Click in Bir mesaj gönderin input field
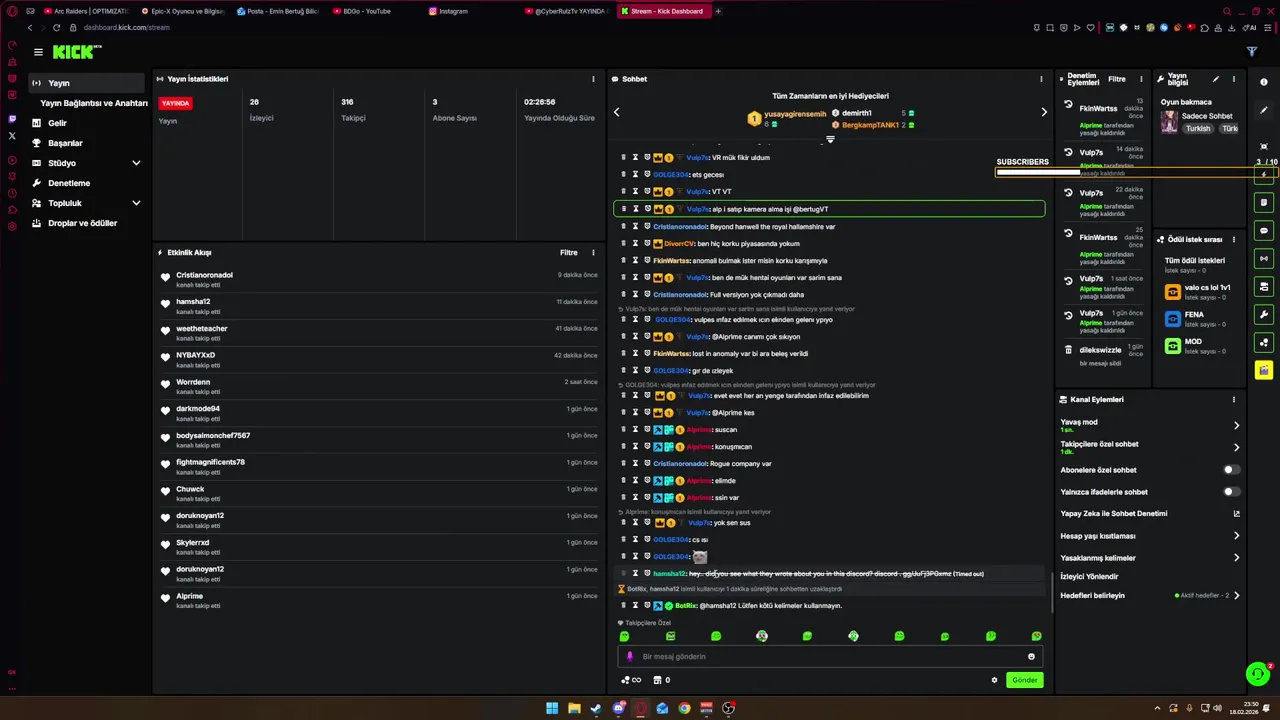Viewport: 1280px width, 720px height. pyautogui.click(x=830, y=657)
